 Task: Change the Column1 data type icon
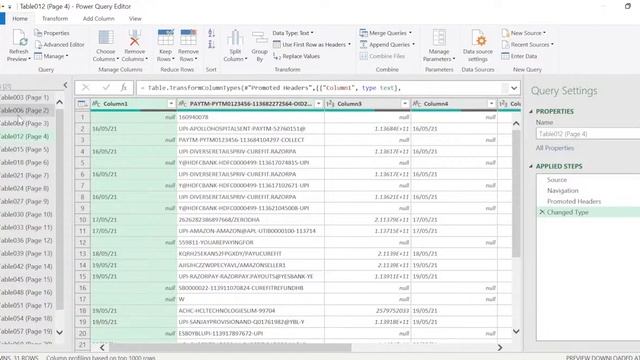96,104
